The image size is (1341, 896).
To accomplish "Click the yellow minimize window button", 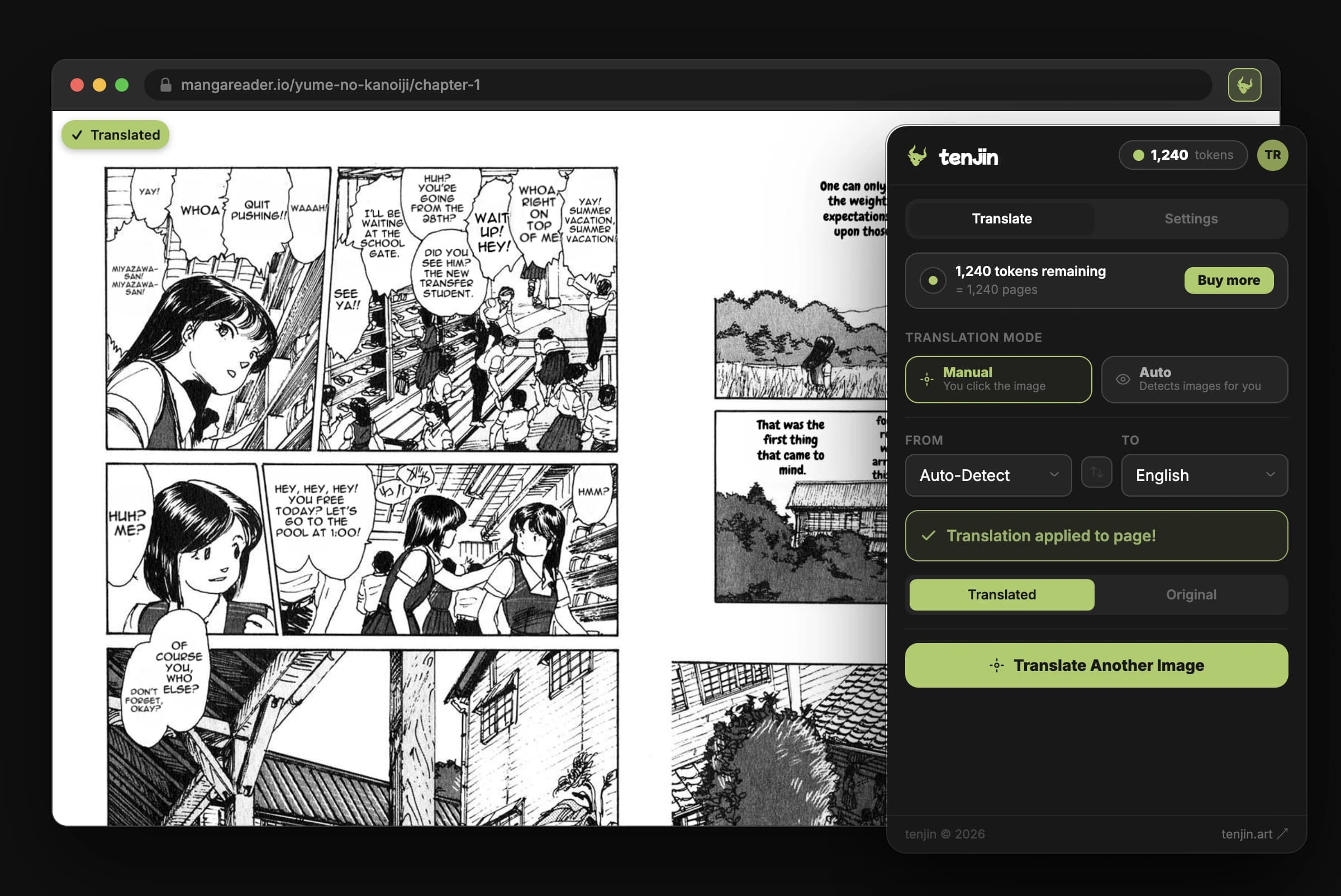I will pyautogui.click(x=99, y=85).
